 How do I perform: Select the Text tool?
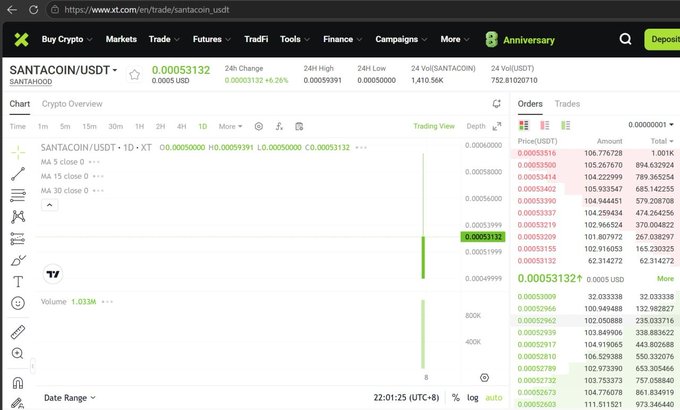click(x=18, y=282)
